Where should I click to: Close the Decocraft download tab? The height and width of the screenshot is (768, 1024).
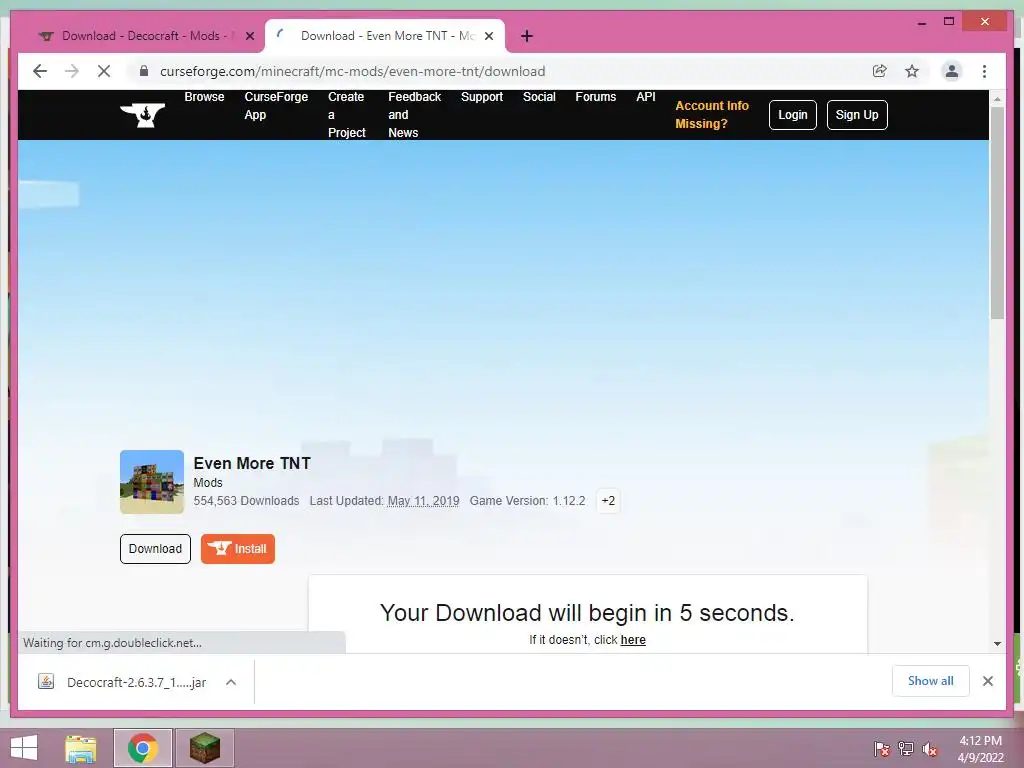[x=249, y=36]
